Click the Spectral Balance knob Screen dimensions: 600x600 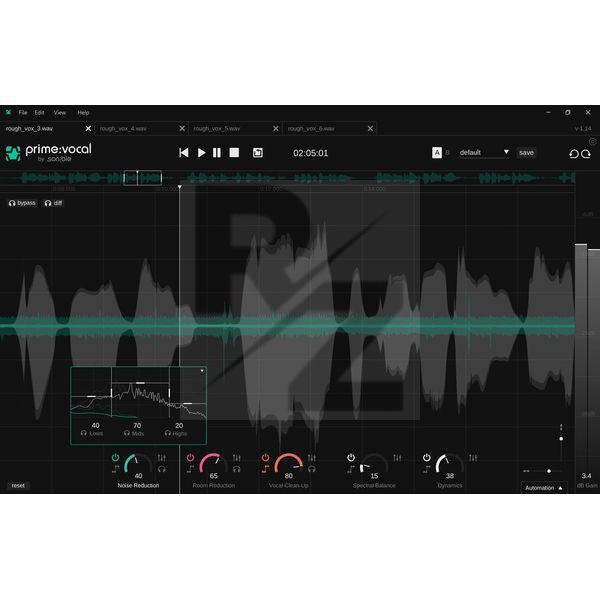click(374, 464)
